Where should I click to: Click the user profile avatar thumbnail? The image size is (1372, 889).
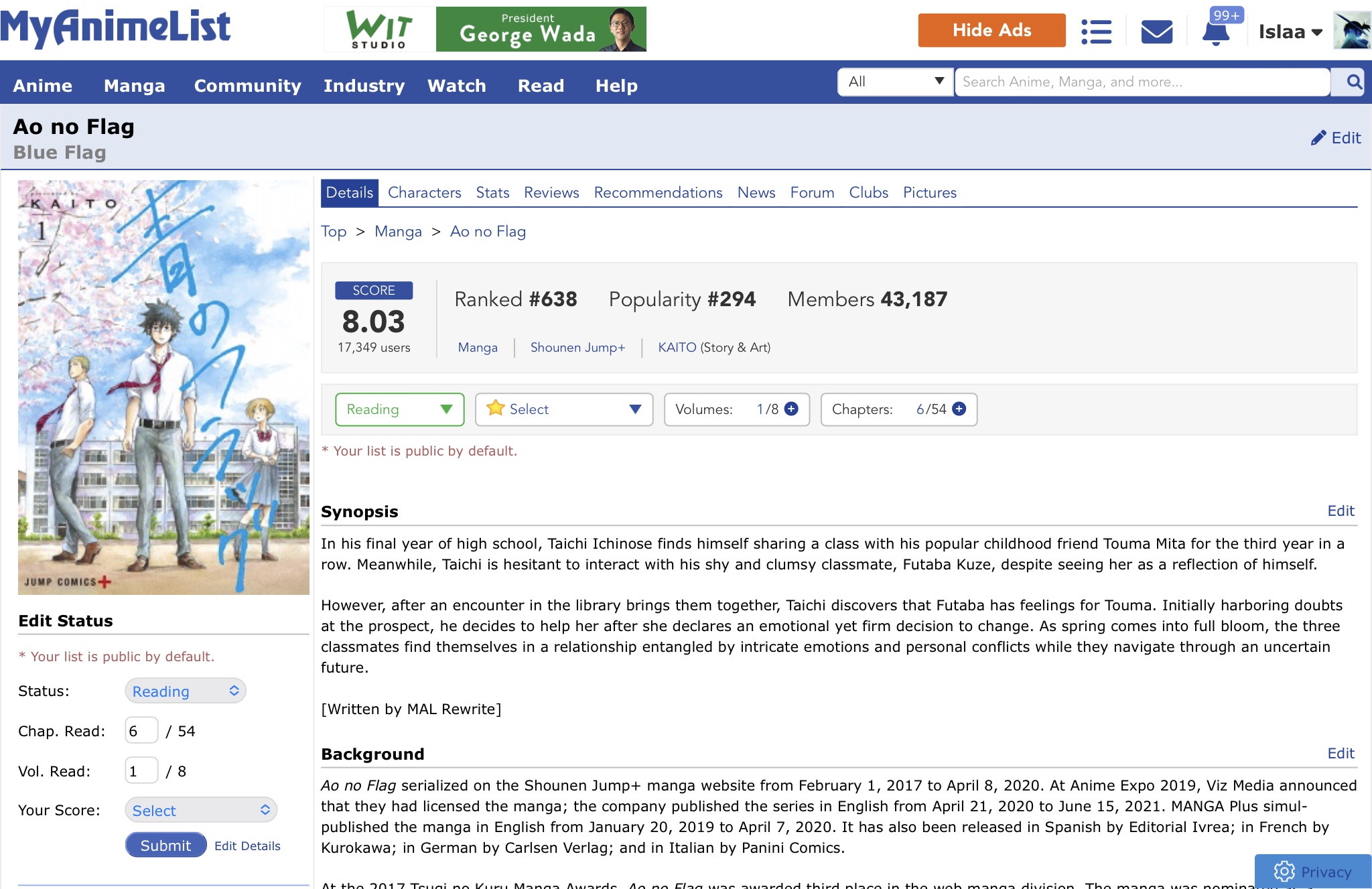[x=1352, y=31]
